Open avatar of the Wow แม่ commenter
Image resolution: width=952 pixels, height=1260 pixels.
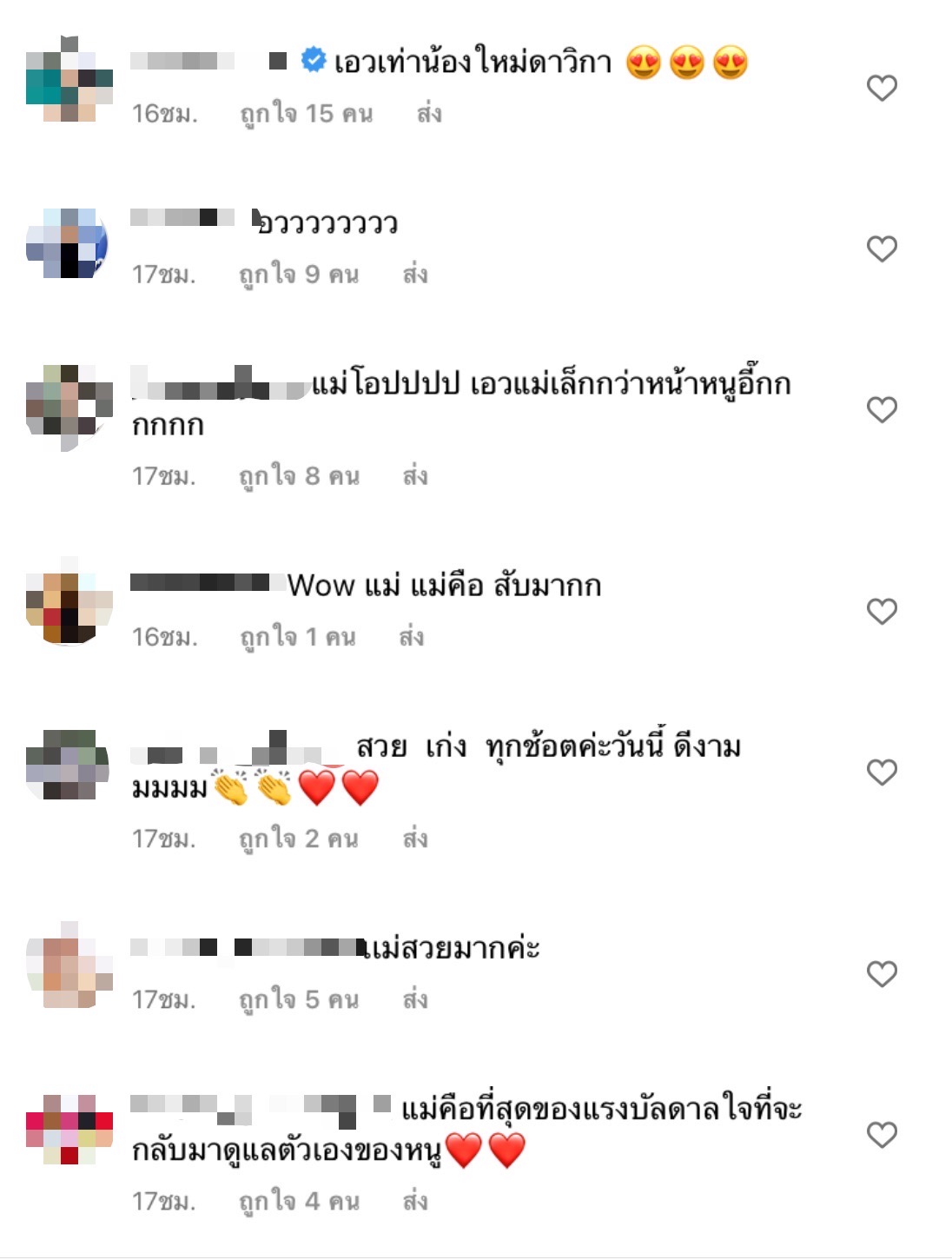click(x=69, y=600)
